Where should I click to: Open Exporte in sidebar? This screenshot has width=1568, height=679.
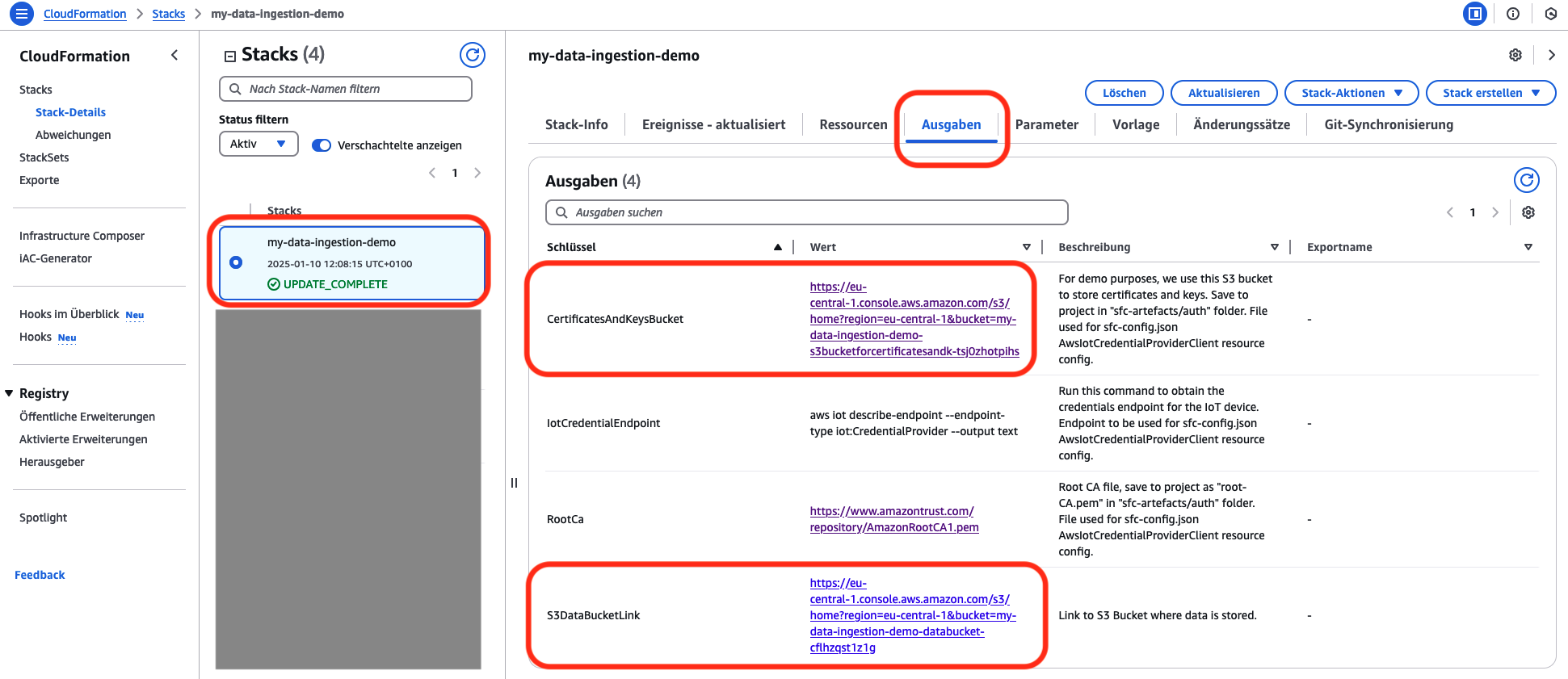coord(40,180)
